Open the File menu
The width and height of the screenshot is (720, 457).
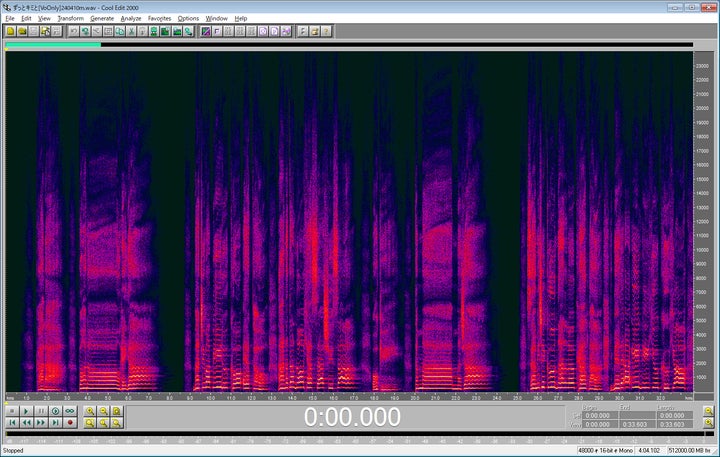pos(10,18)
